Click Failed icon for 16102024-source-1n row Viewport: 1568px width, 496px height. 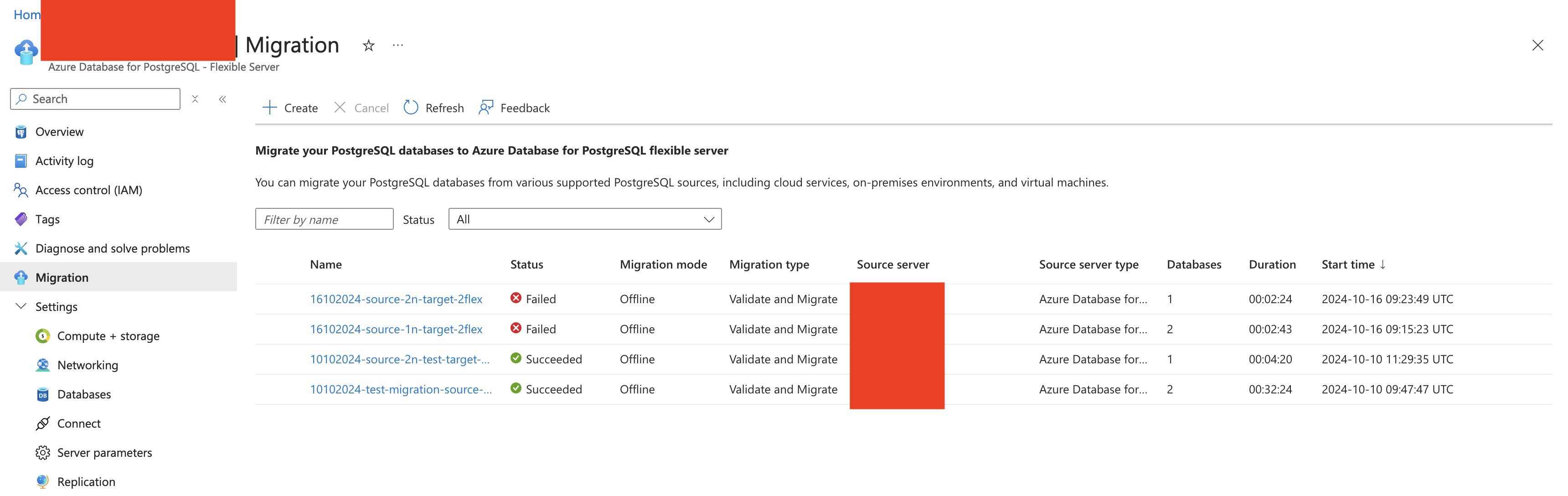click(516, 328)
